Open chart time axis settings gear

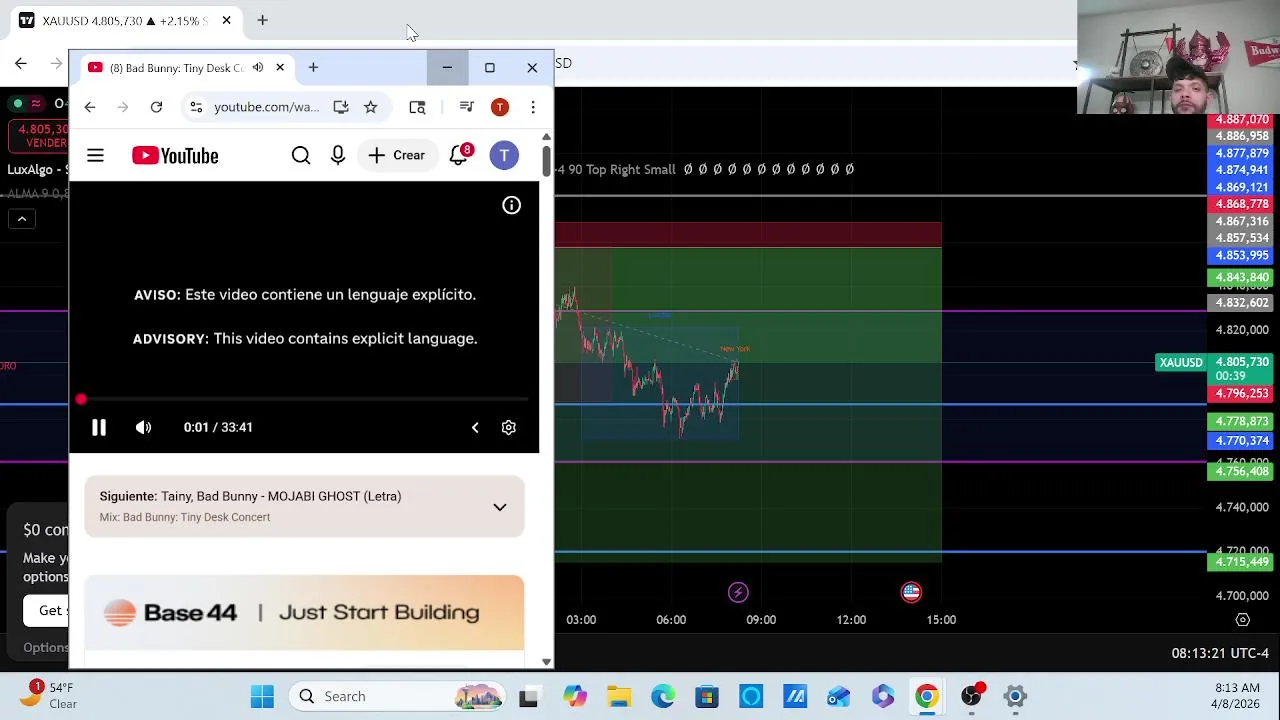[x=1243, y=620]
